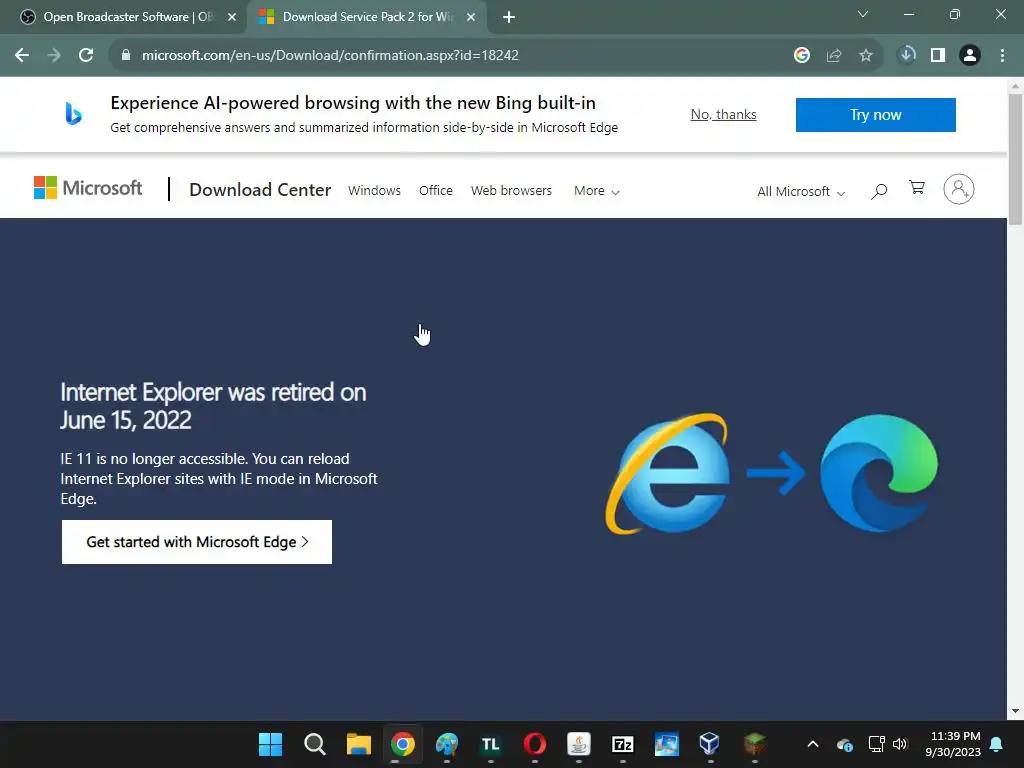Open Chrome's three-dot menu
Screen dimensions: 1024x768
tap(1002, 56)
